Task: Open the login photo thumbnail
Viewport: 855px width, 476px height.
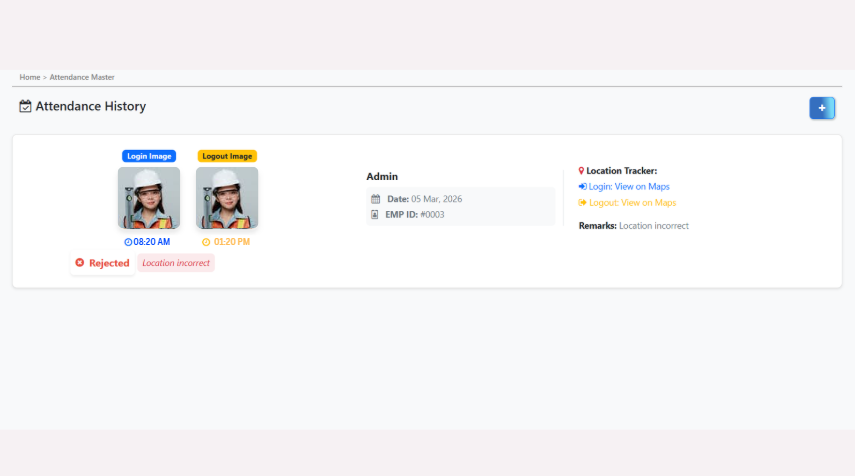Action: click(149, 198)
